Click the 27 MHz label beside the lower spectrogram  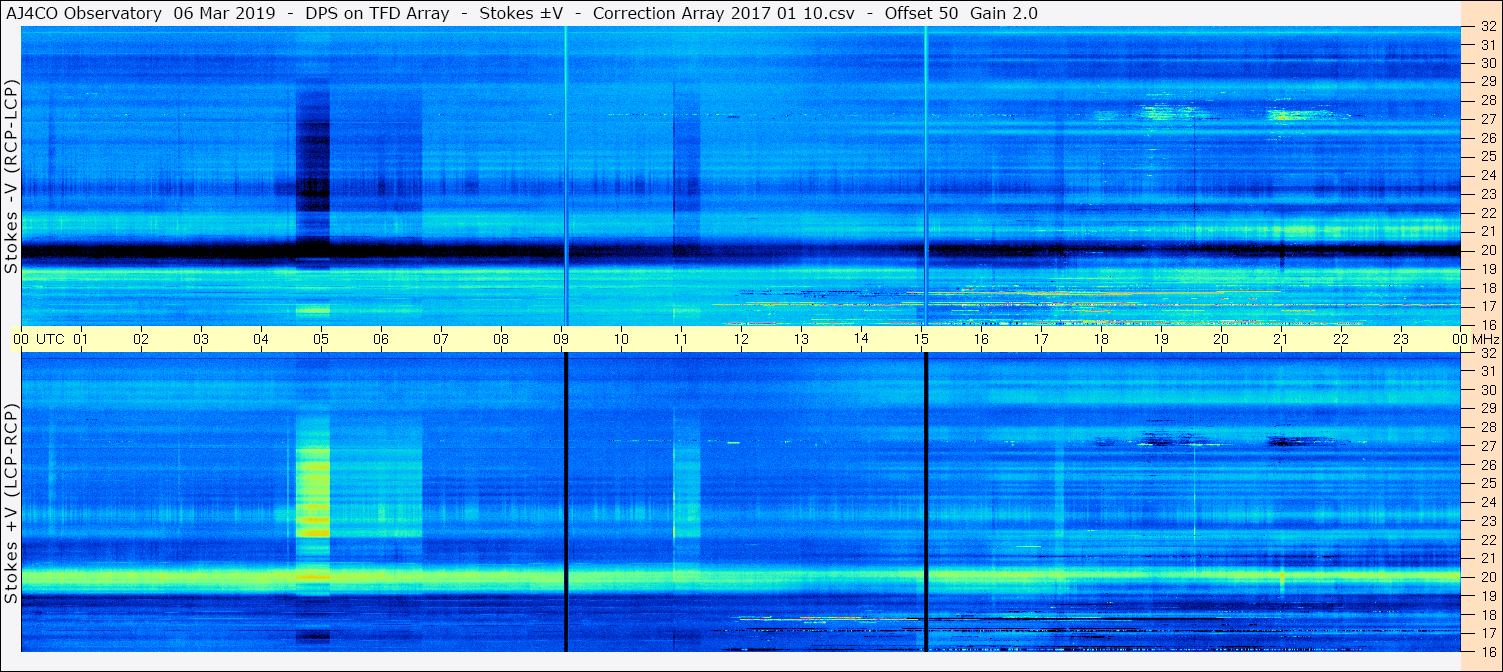(x=1488, y=446)
